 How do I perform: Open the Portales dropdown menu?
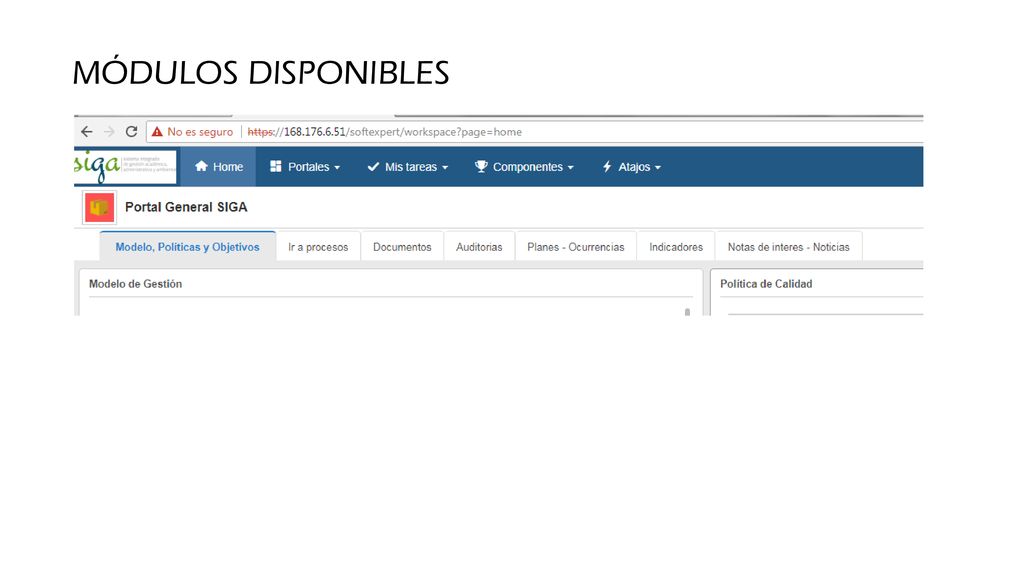305,167
